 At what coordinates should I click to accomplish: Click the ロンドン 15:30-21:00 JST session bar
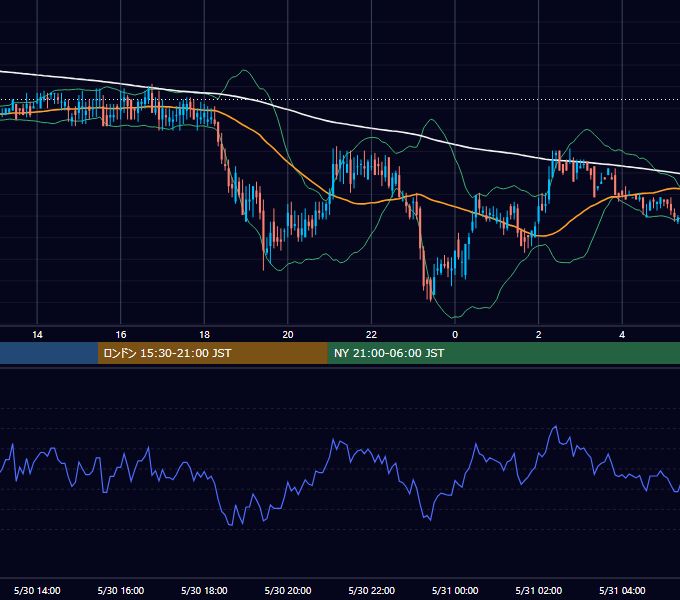coord(212,353)
